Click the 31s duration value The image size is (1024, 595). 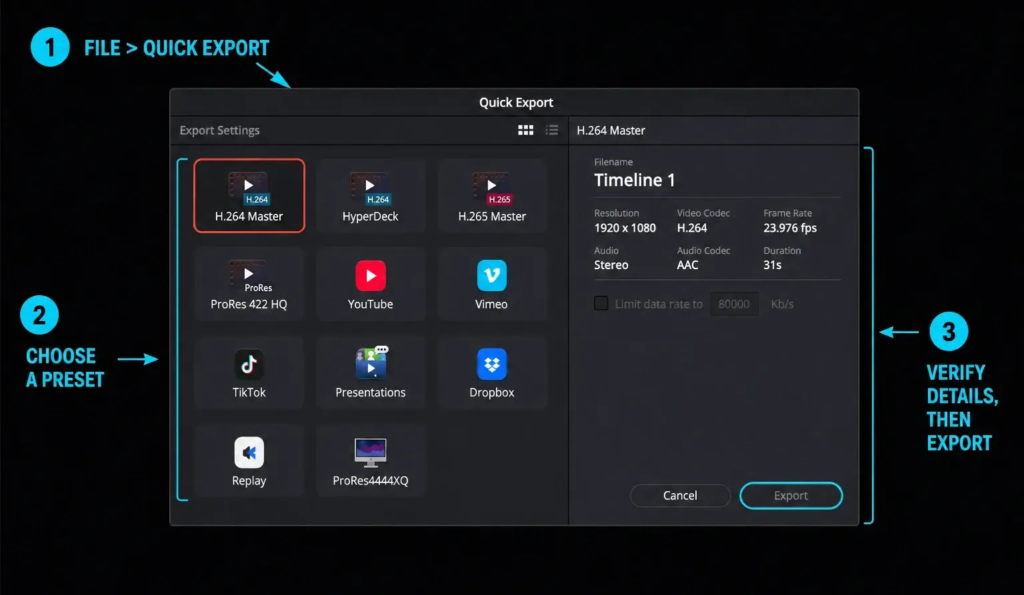[x=773, y=265]
